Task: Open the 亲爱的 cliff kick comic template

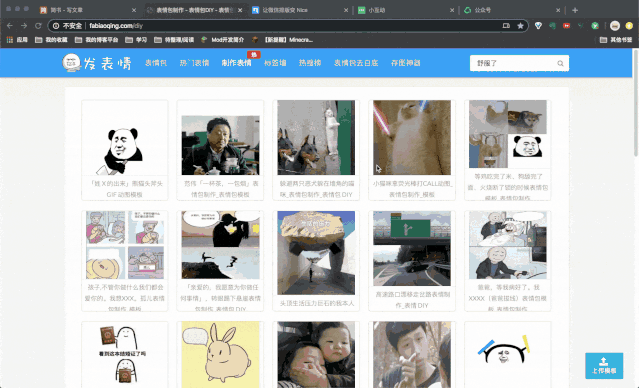Action: 220,245
